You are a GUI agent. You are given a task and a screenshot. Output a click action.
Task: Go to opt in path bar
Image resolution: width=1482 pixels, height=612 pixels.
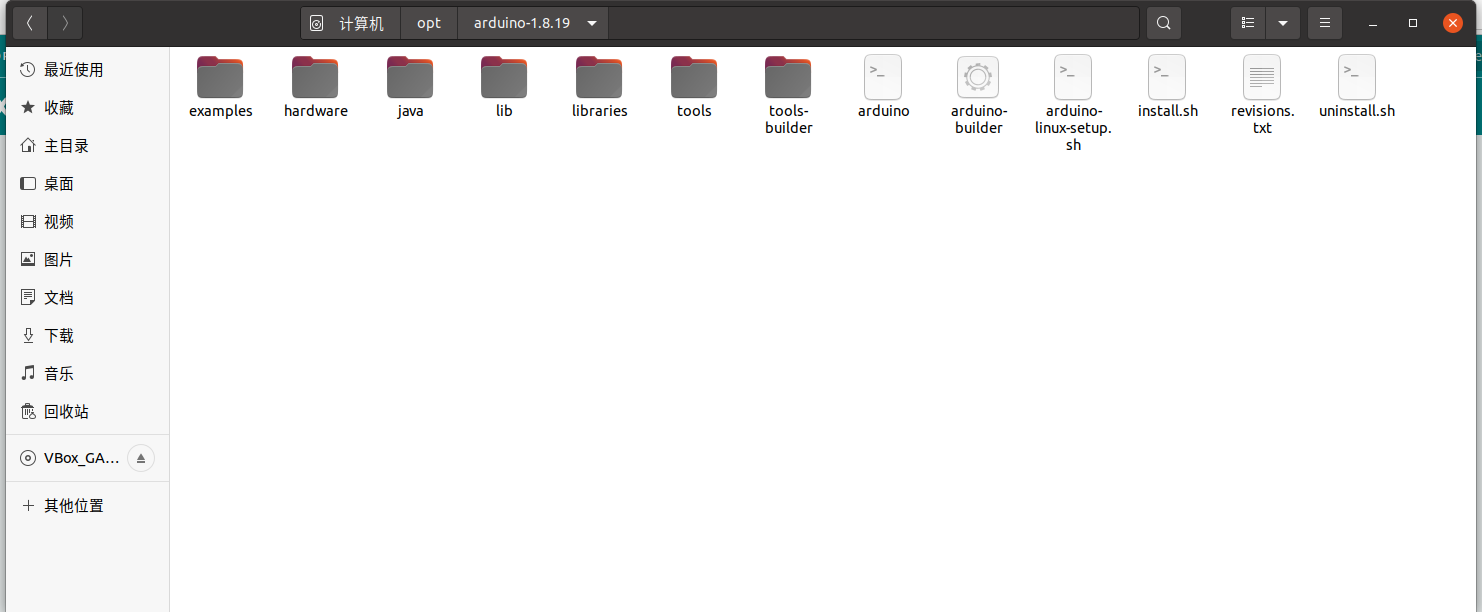click(429, 23)
